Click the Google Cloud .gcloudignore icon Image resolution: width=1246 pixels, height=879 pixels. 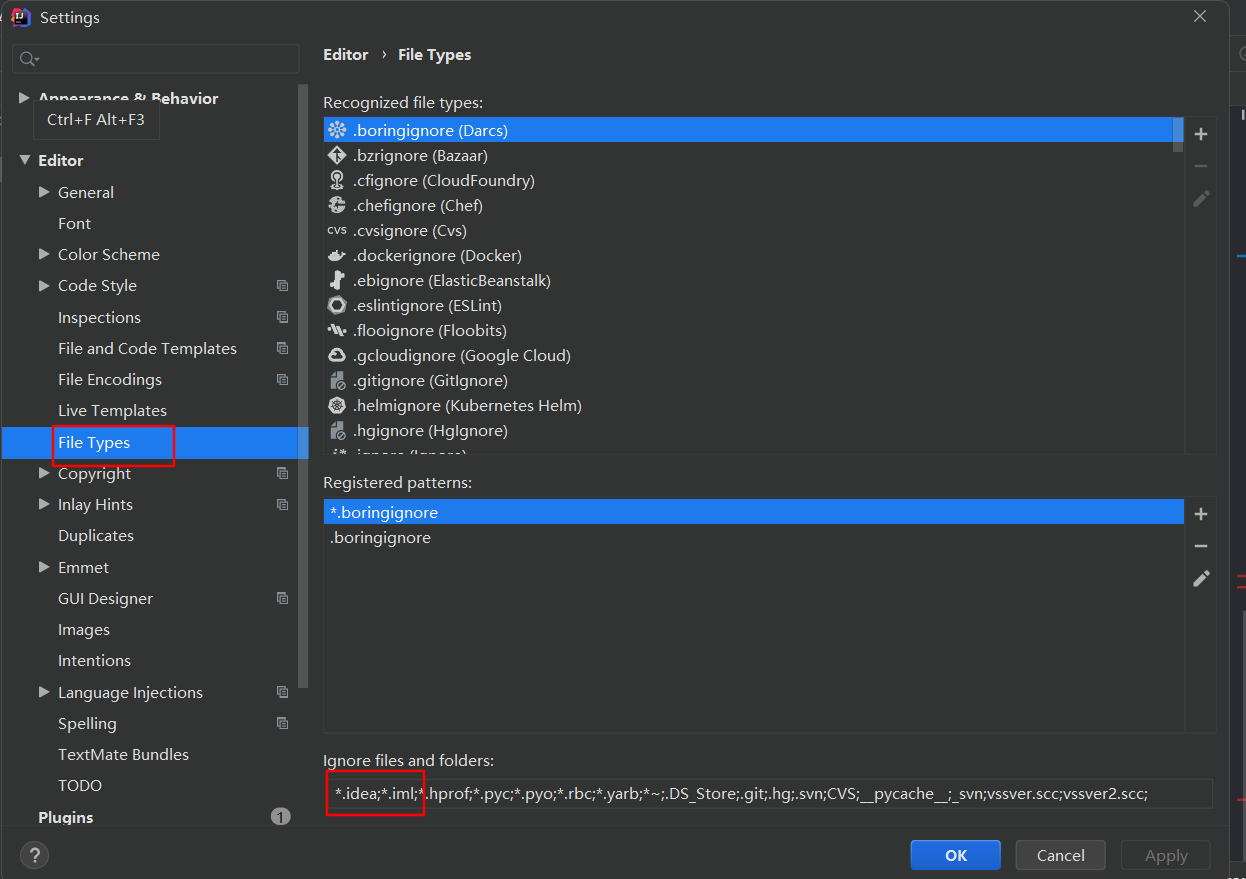(x=337, y=356)
